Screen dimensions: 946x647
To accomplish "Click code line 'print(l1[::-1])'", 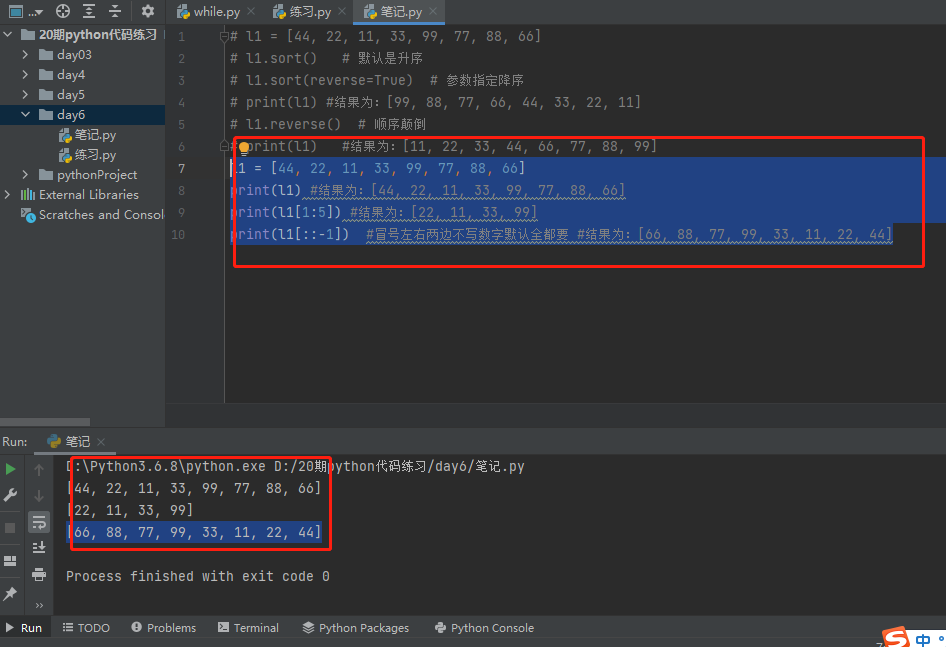I will 290,234.
